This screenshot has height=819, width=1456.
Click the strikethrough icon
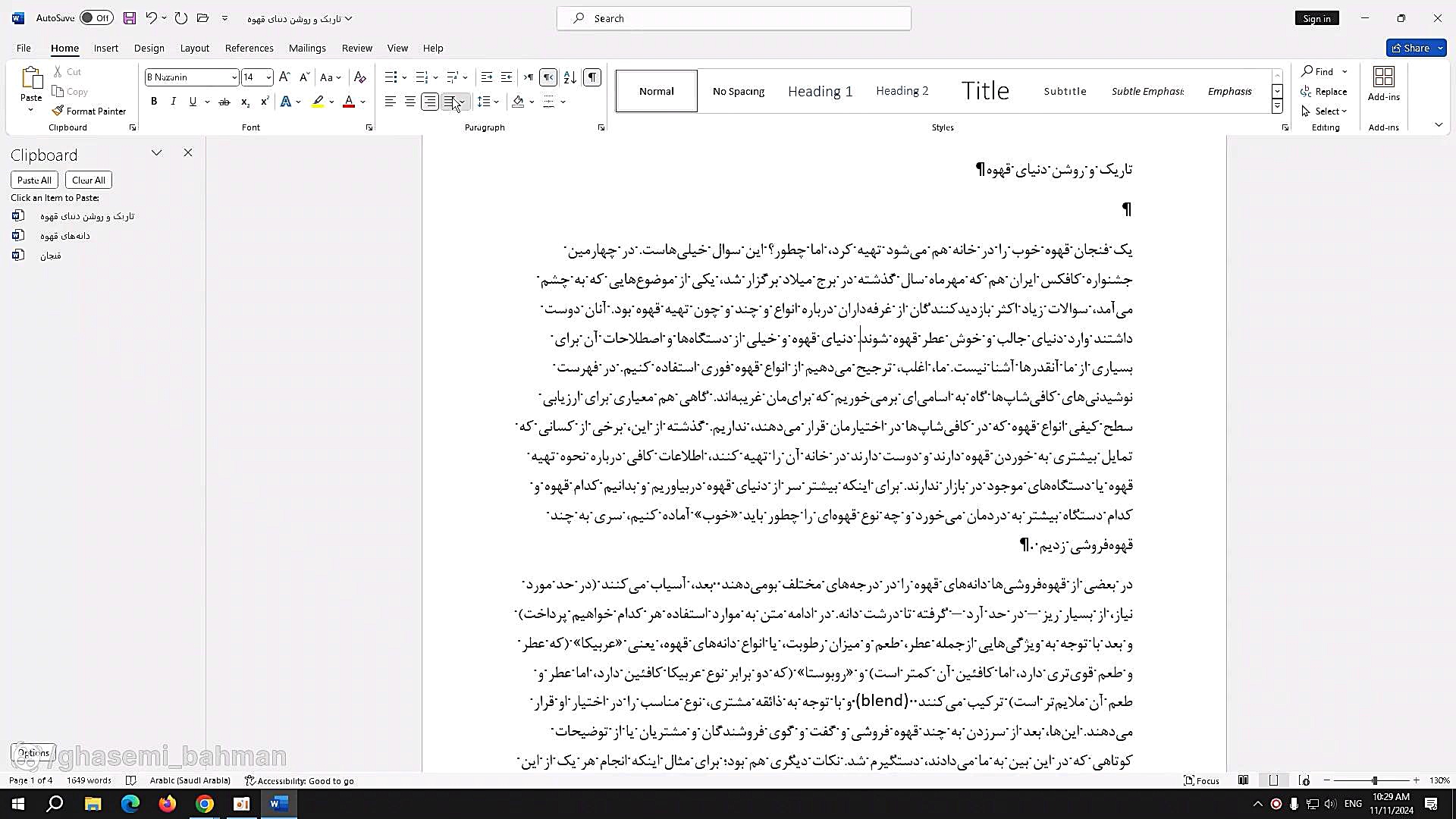(224, 102)
